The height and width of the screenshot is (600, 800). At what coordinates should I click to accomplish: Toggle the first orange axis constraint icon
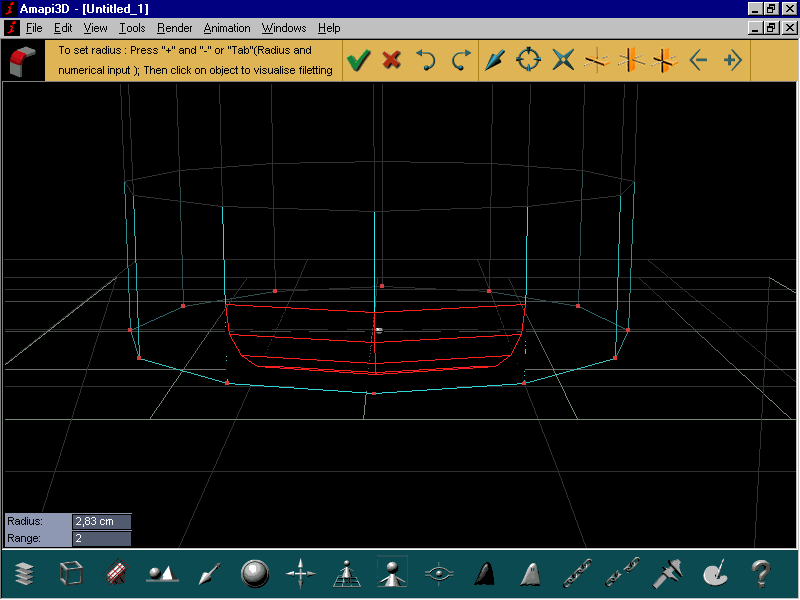pyautogui.click(x=596, y=61)
